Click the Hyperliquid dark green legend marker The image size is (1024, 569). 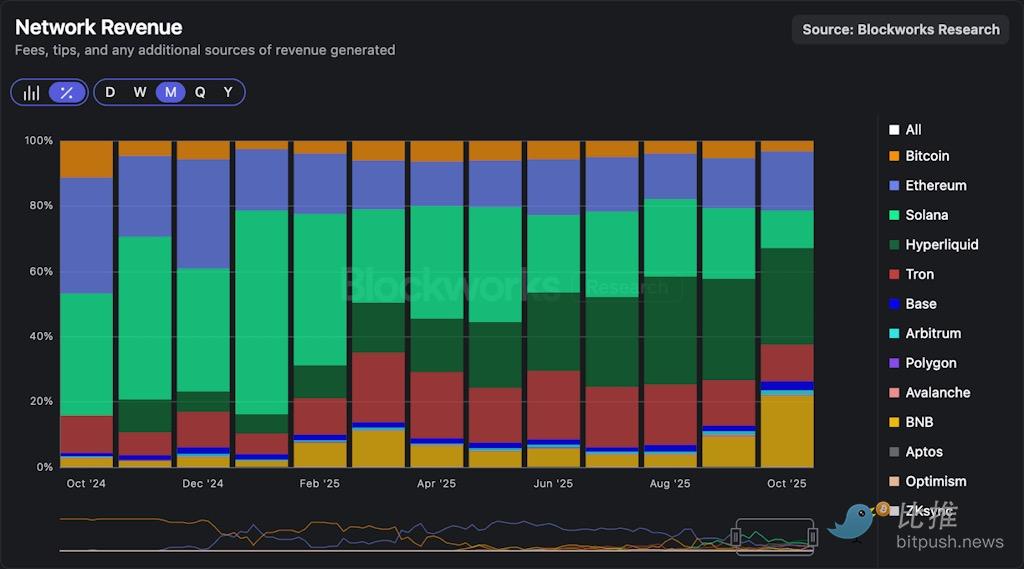pos(894,245)
